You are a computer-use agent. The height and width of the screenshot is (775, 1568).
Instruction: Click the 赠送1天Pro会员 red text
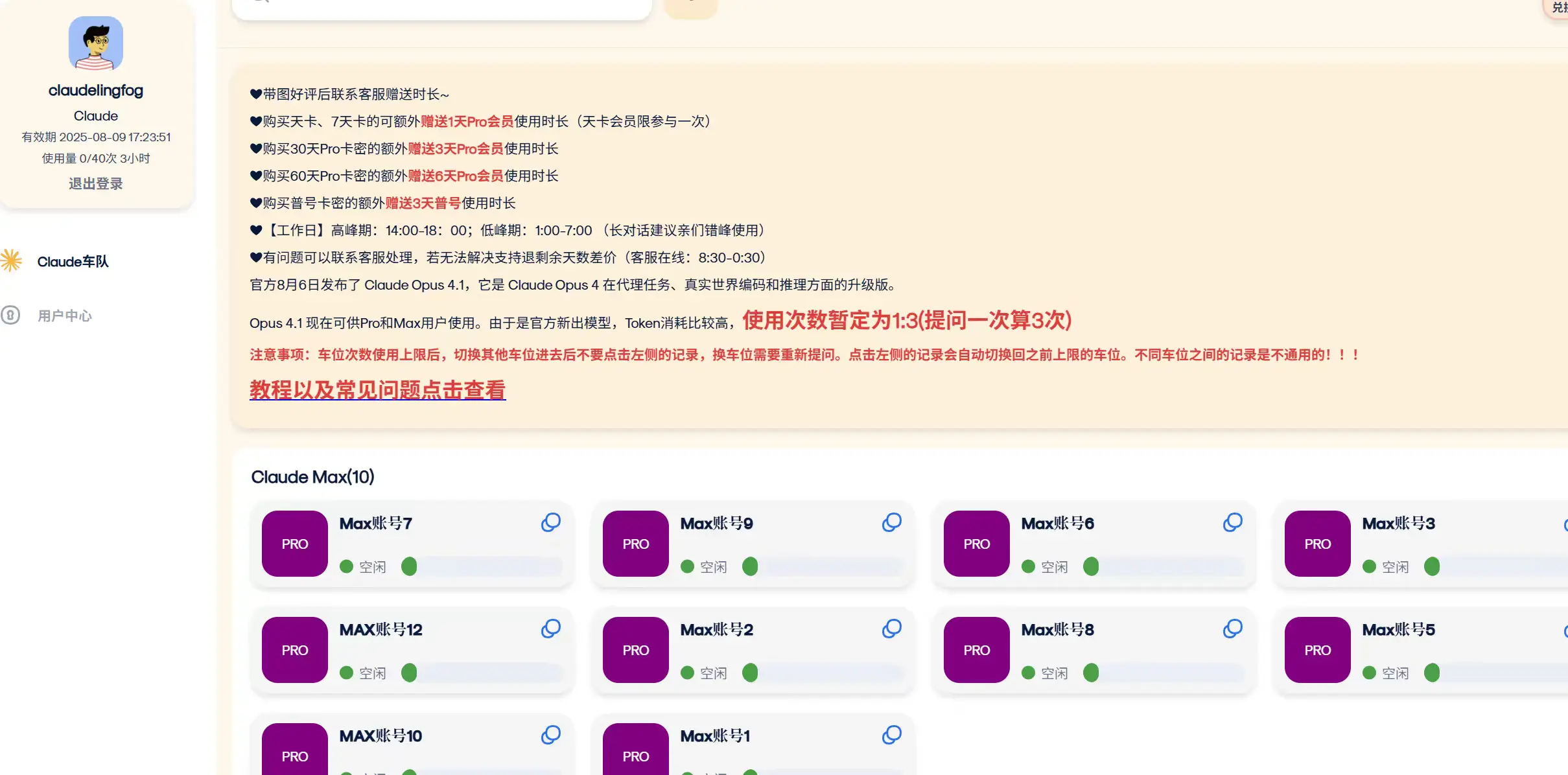coord(467,122)
